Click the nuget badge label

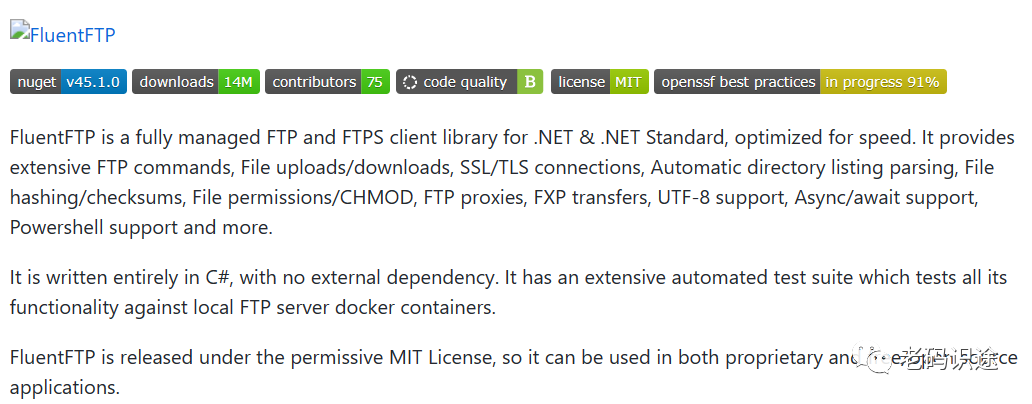[36, 82]
